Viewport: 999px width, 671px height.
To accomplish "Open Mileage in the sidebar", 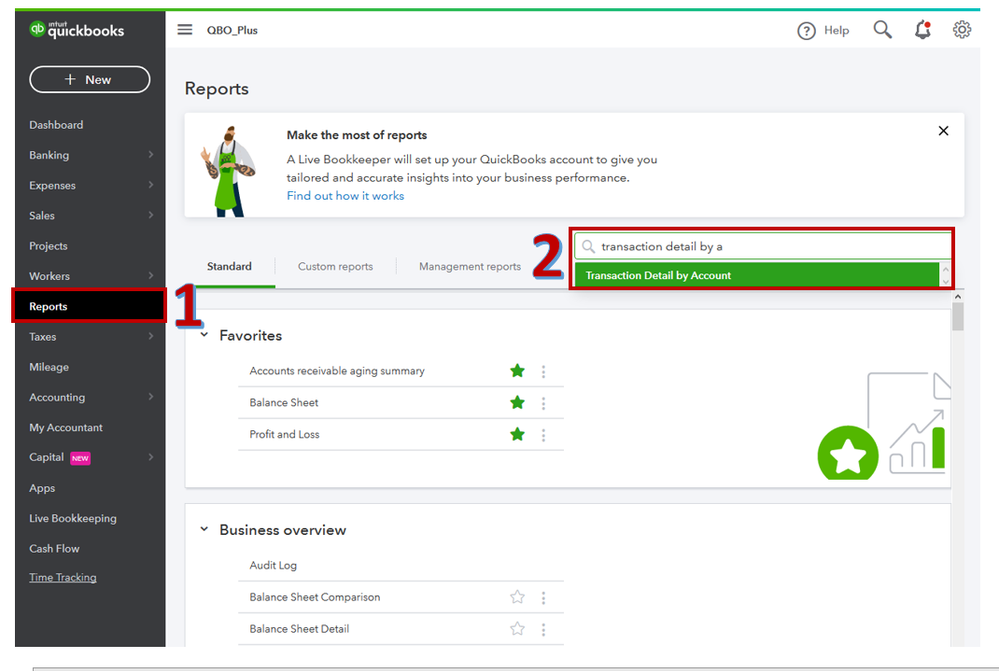I will pyautogui.click(x=49, y=367).
